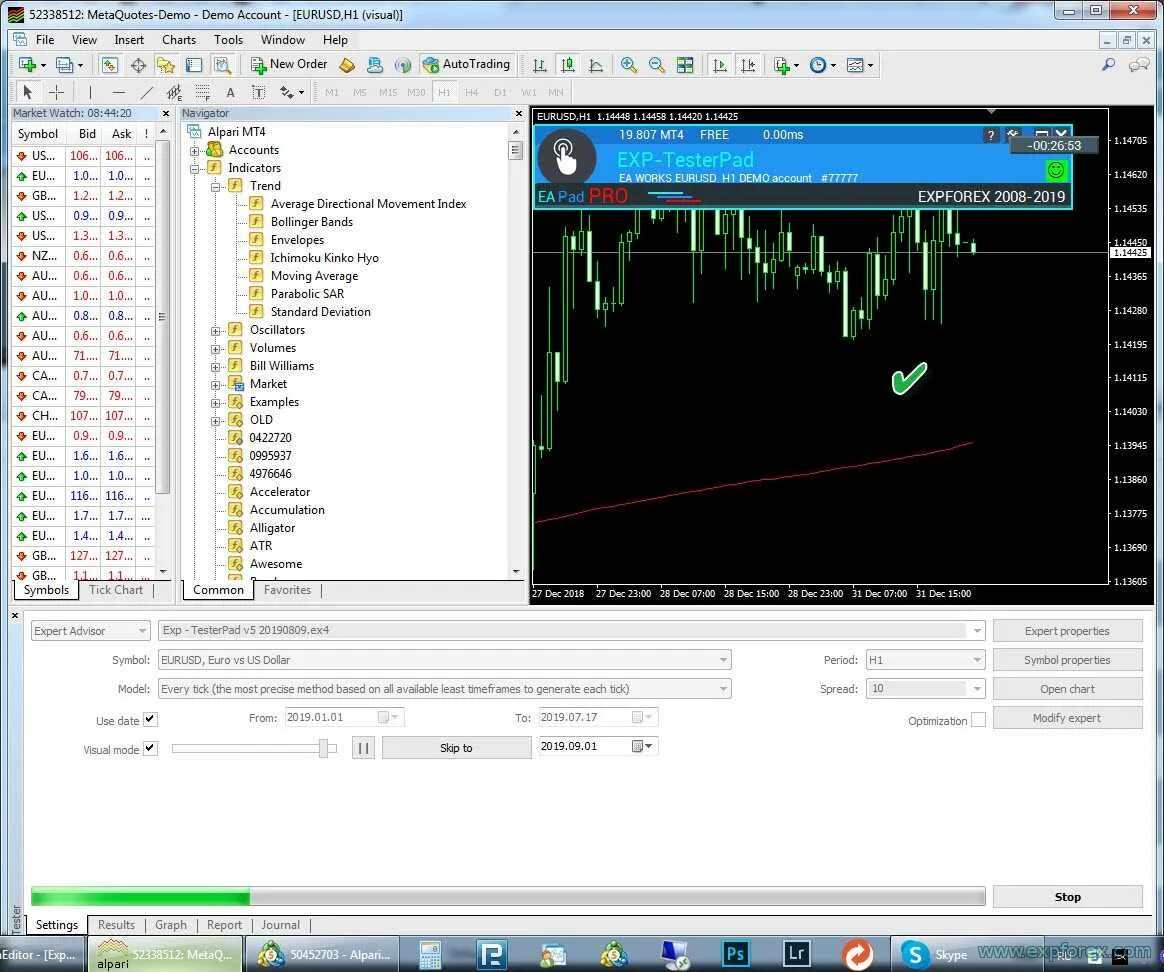Click the New Order toolbar button
This screenshot has height=972, width=1164.
point(289,65)
